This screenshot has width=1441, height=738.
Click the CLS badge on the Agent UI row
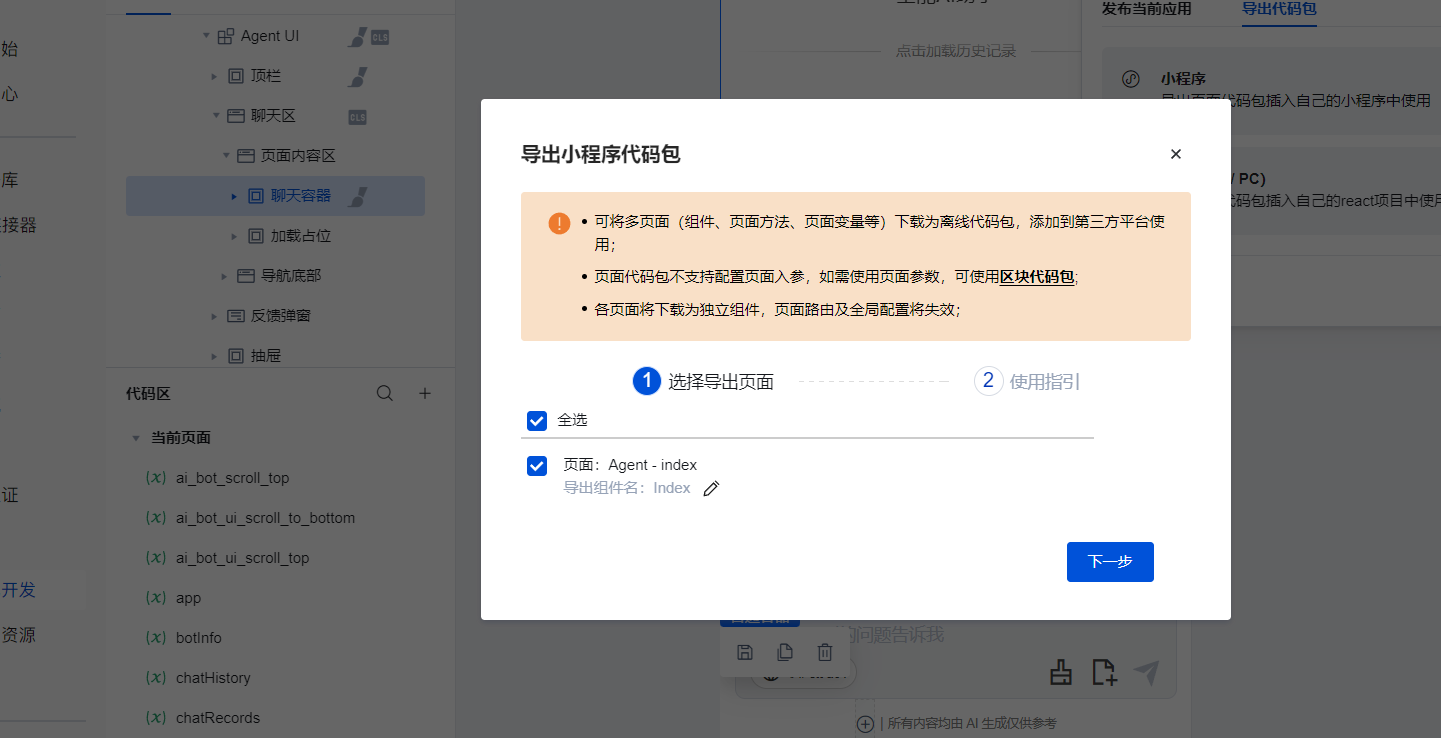pos(380,37)
